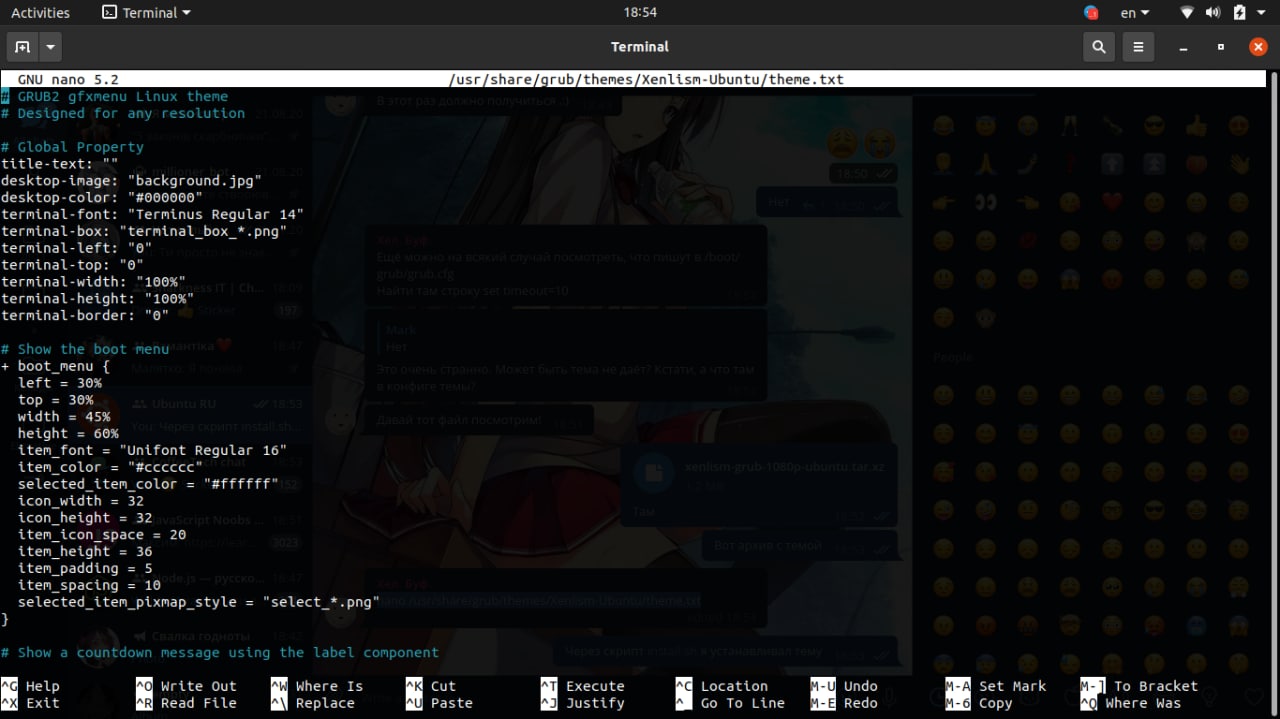1280x719 pixels.
Task: Close the Terminal window
Action: [x=1258, y=47]
